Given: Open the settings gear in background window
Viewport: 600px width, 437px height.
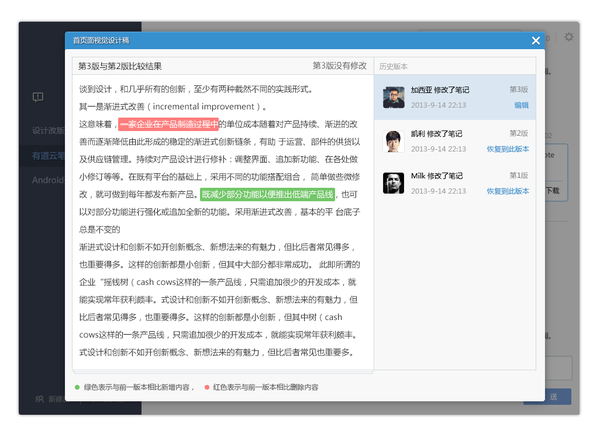Looking at the screenshot, I should click(x=569, y=37).
